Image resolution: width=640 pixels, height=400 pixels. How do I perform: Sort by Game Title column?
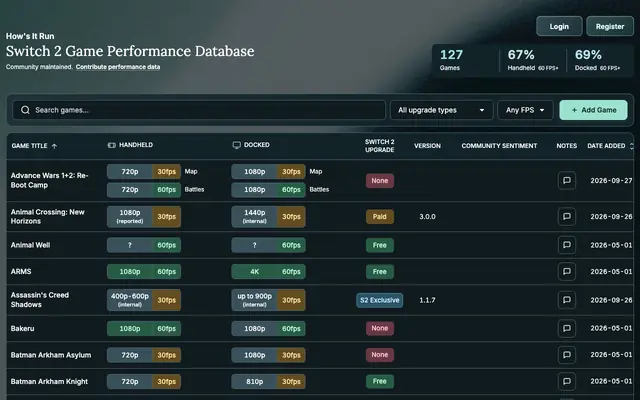(x=29, y=146)
